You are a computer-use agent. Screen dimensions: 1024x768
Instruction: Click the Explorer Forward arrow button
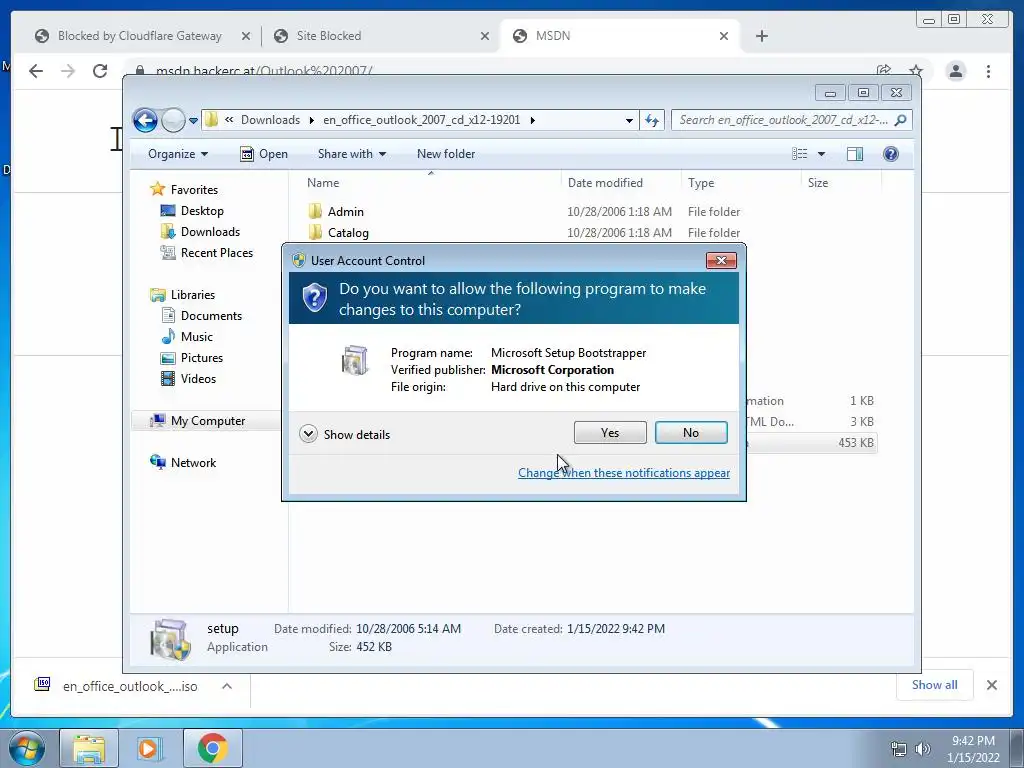[173, 120]
